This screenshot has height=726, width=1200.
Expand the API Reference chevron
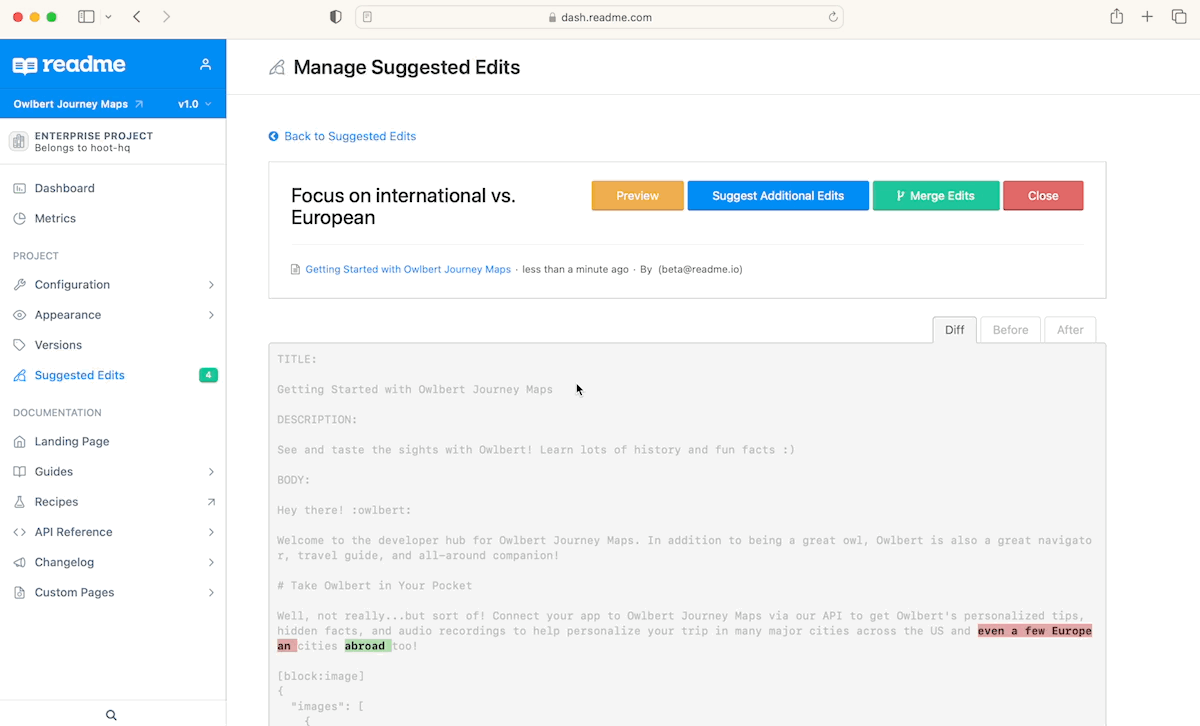(211, 532)
